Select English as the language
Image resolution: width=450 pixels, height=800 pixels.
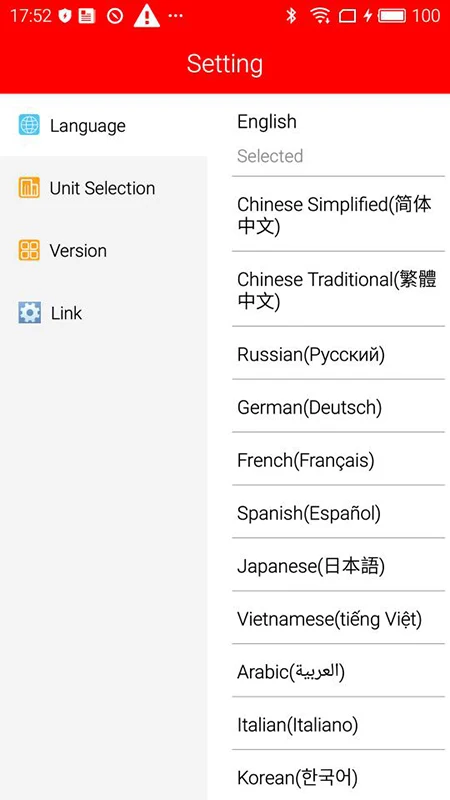pos(338,137)
